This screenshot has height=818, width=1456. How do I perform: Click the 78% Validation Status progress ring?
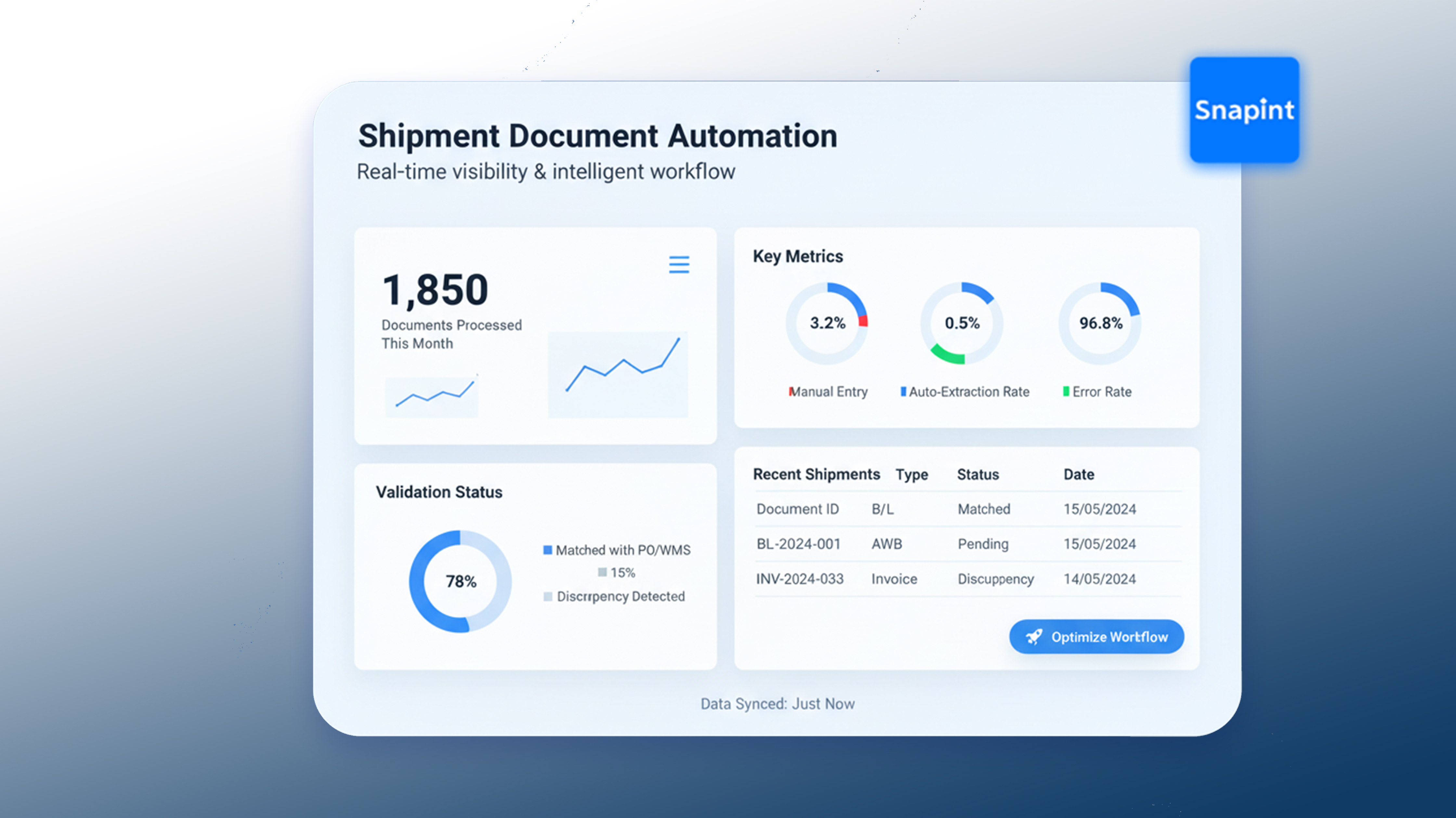461,581
